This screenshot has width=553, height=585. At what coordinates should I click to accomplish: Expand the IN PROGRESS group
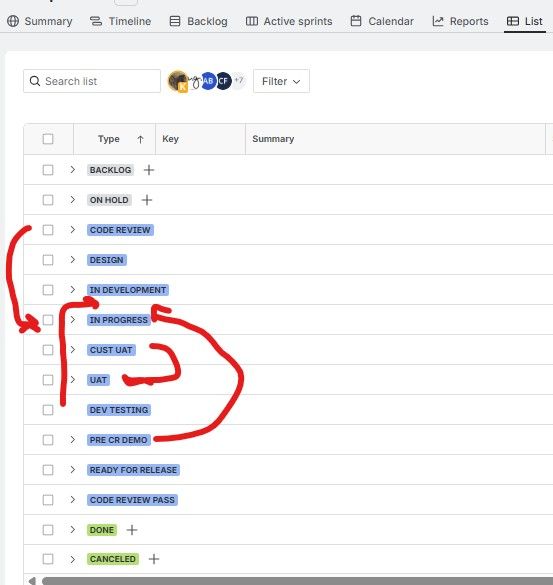coord(72,319)
